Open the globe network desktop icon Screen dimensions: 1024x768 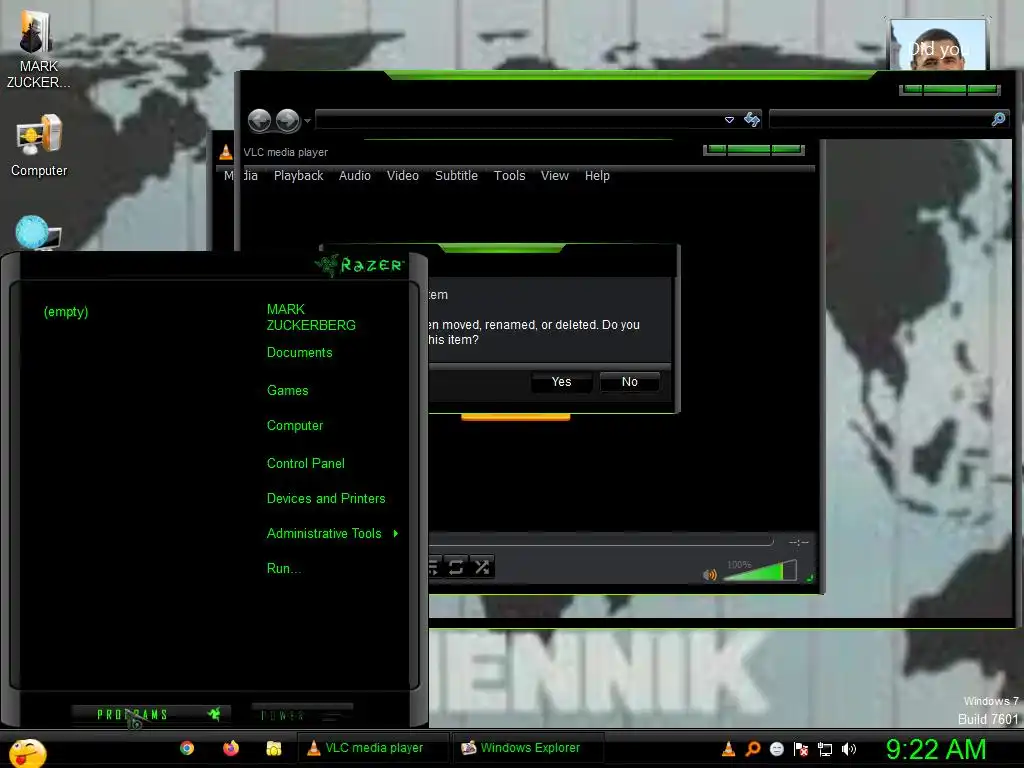point(37,232)
